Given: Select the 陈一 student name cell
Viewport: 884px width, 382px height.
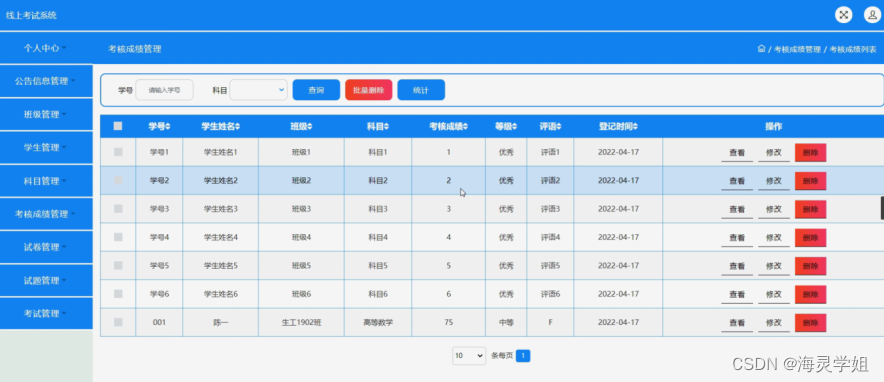Looking at the screenshot, I should (220, 322).
